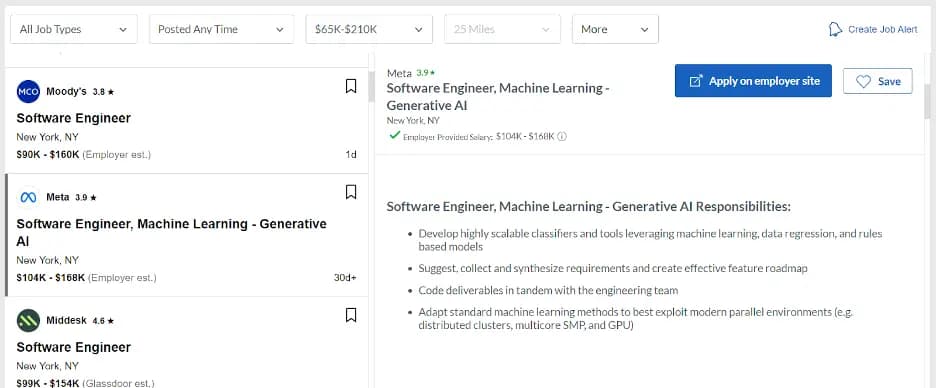Save the Meta job with Save button
The image size is (936, 388).
point(878,81)
